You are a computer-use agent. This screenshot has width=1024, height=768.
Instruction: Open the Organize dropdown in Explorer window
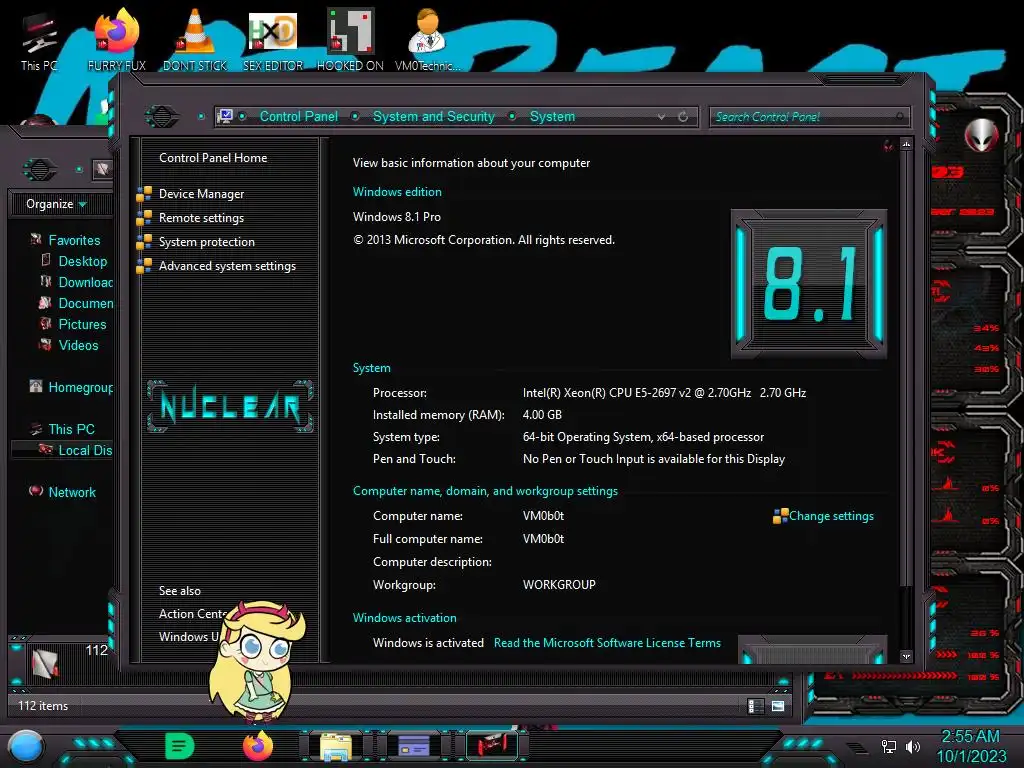tap(56, 204)
